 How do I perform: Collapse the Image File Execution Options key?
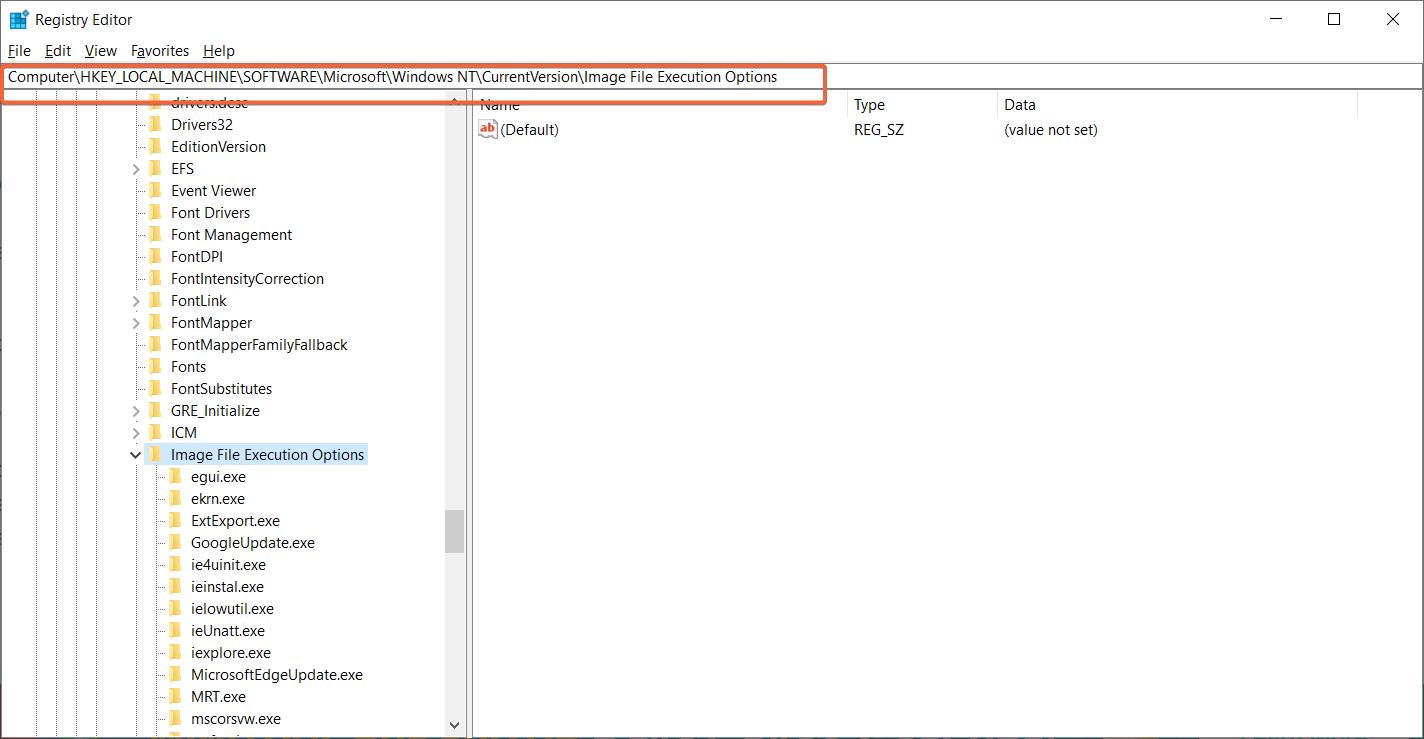136,455
